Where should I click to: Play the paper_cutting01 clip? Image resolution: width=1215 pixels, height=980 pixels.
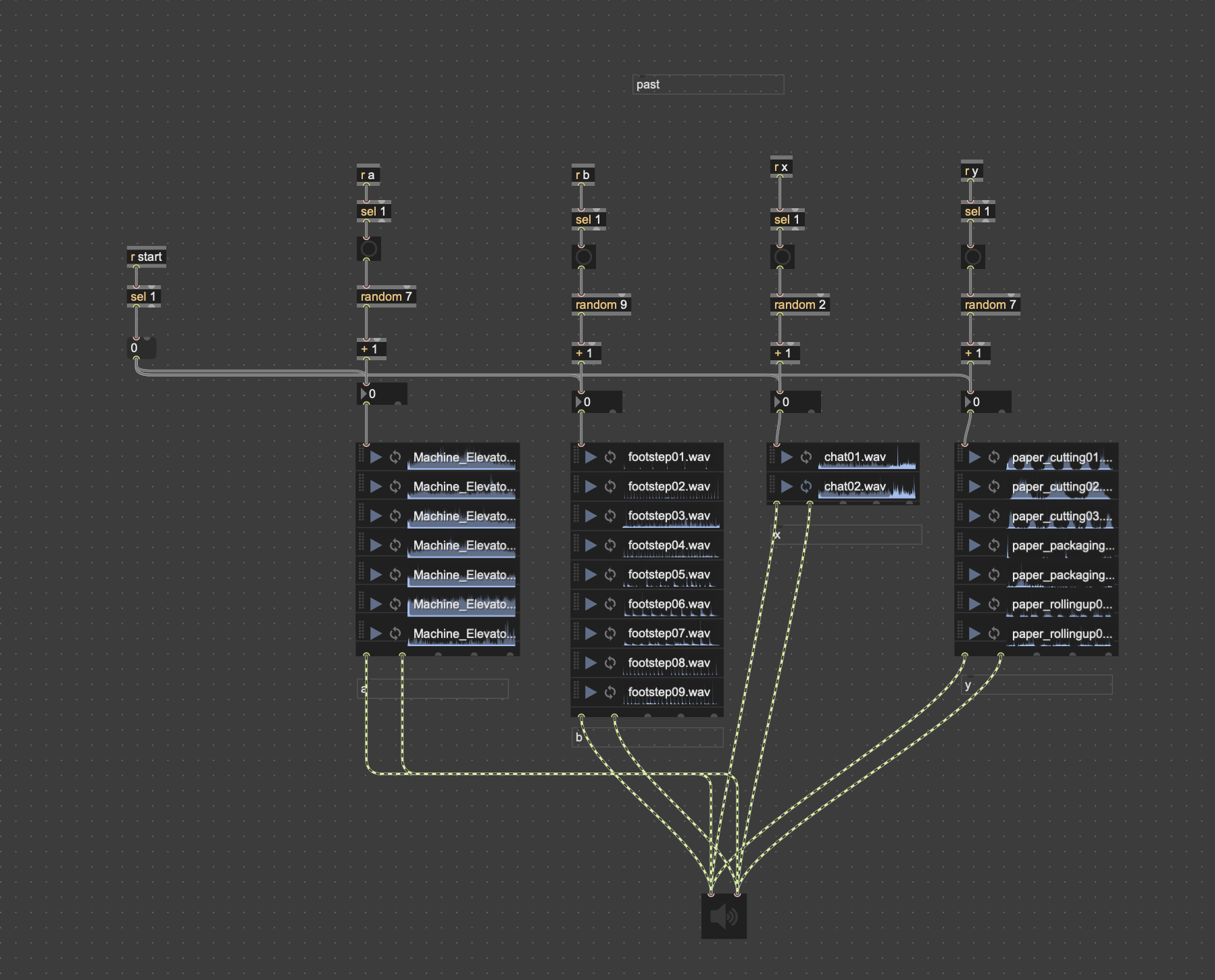tap(974, 458)
